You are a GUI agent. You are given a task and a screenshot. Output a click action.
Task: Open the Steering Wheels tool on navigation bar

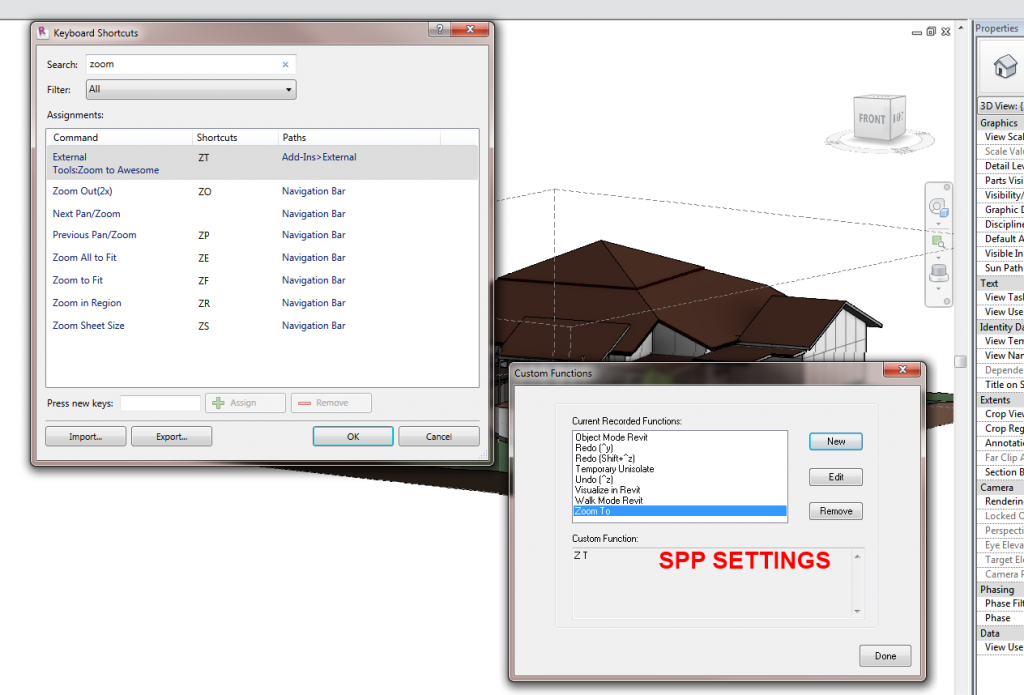click(x=937, y=205)
